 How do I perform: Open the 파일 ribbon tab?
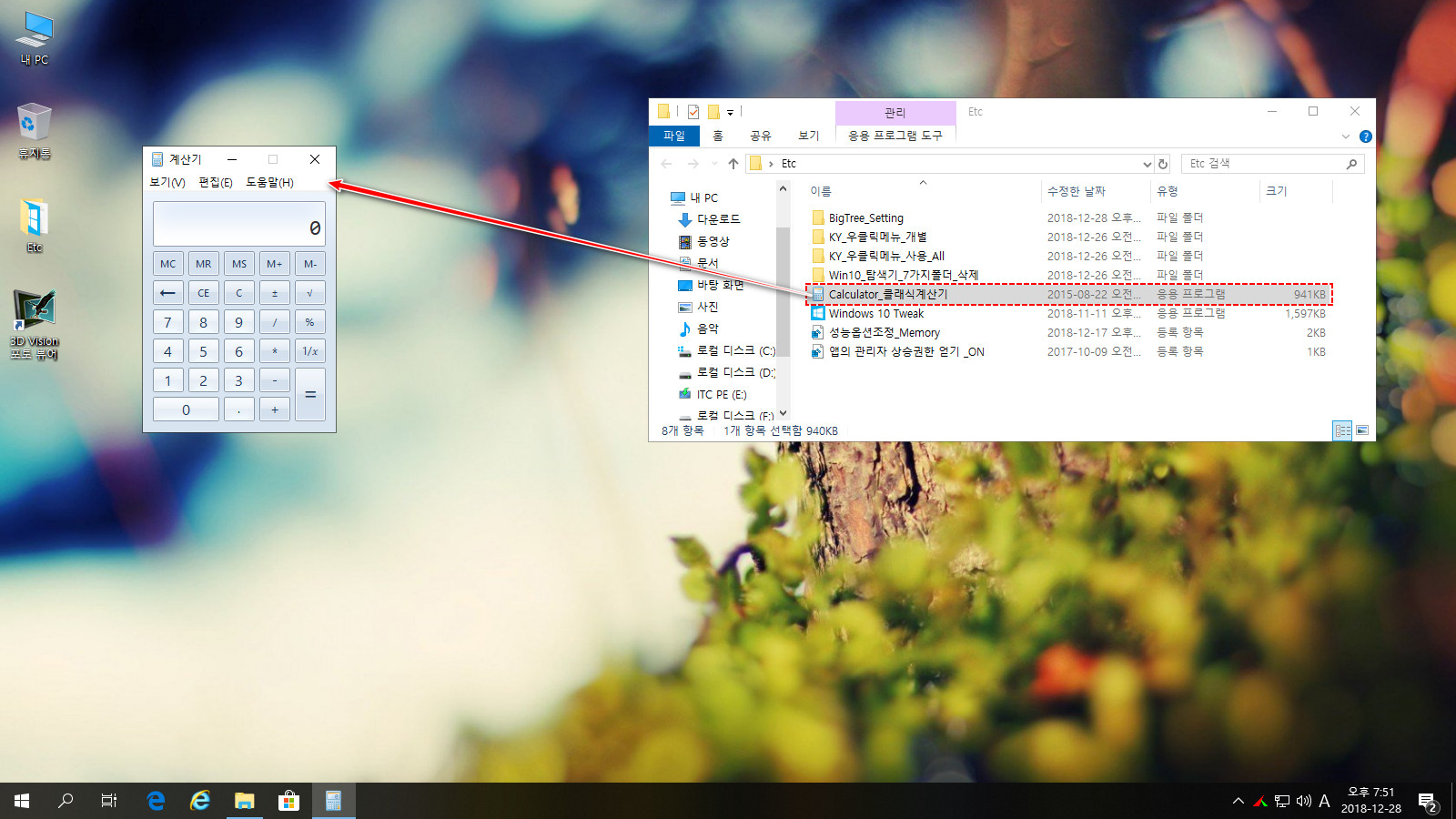point(674,136)
